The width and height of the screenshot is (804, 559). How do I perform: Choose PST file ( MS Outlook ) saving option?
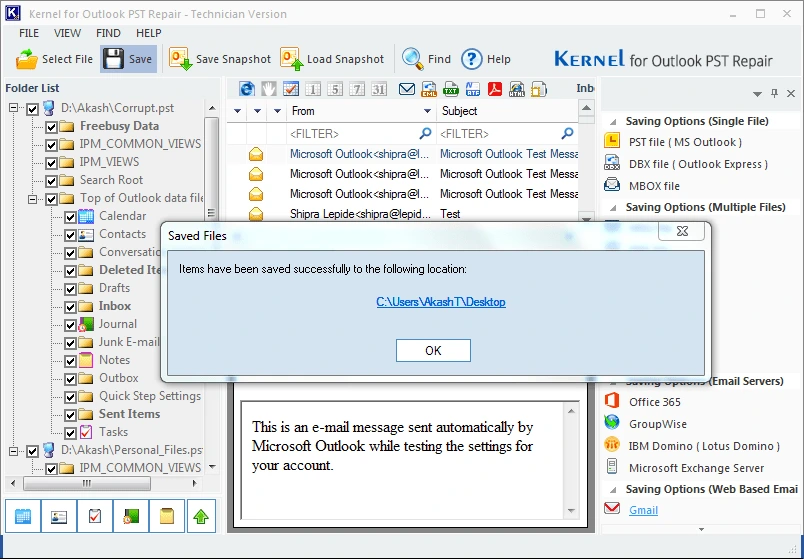click(673, 142)
